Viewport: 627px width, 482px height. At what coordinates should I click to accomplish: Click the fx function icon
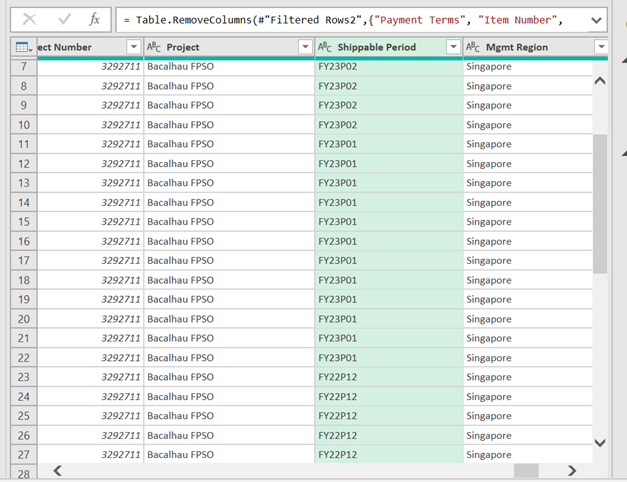pyautogui.click(x=94, y=19)
